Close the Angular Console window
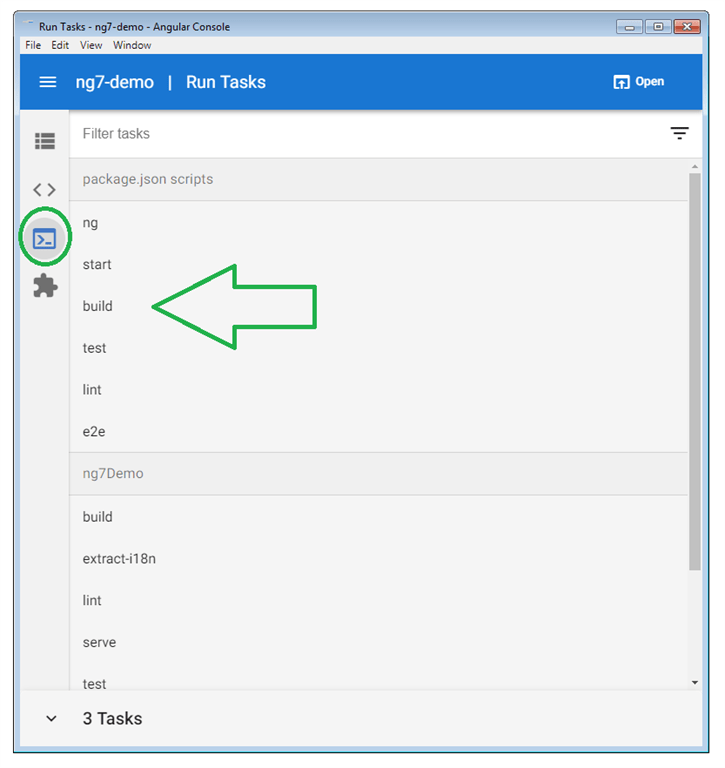725x768 pixels. (x=687, y=27)
